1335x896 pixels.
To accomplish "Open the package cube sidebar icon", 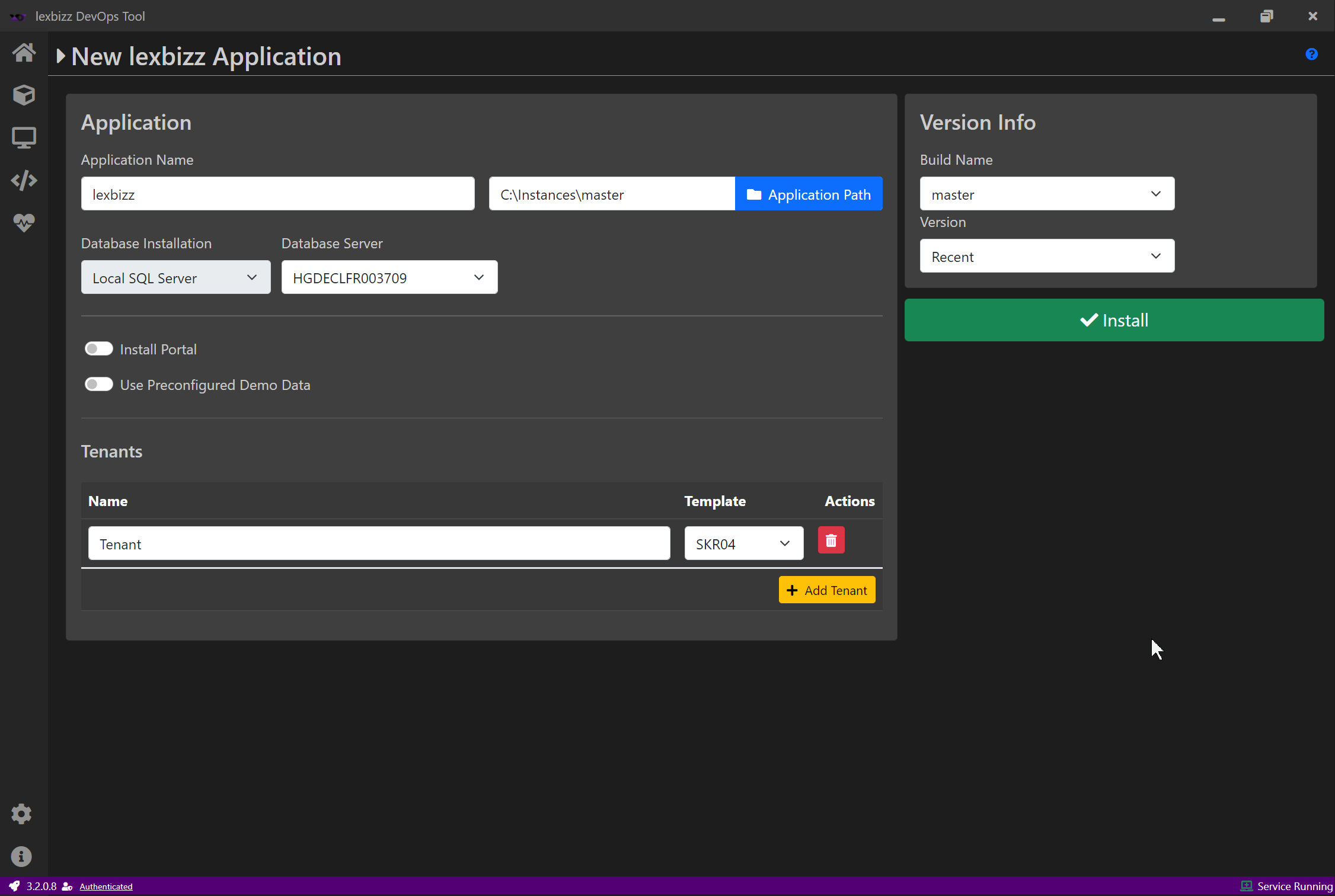I will tap(24, 95).
